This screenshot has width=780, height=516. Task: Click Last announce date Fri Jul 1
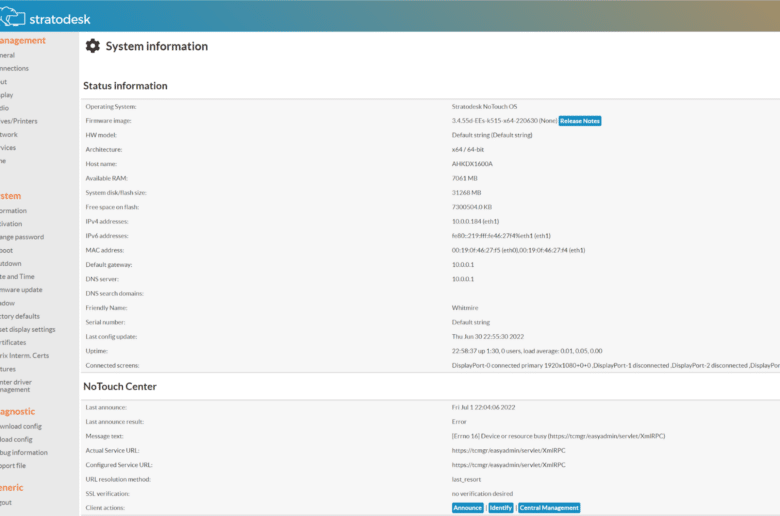click(484, 408)
